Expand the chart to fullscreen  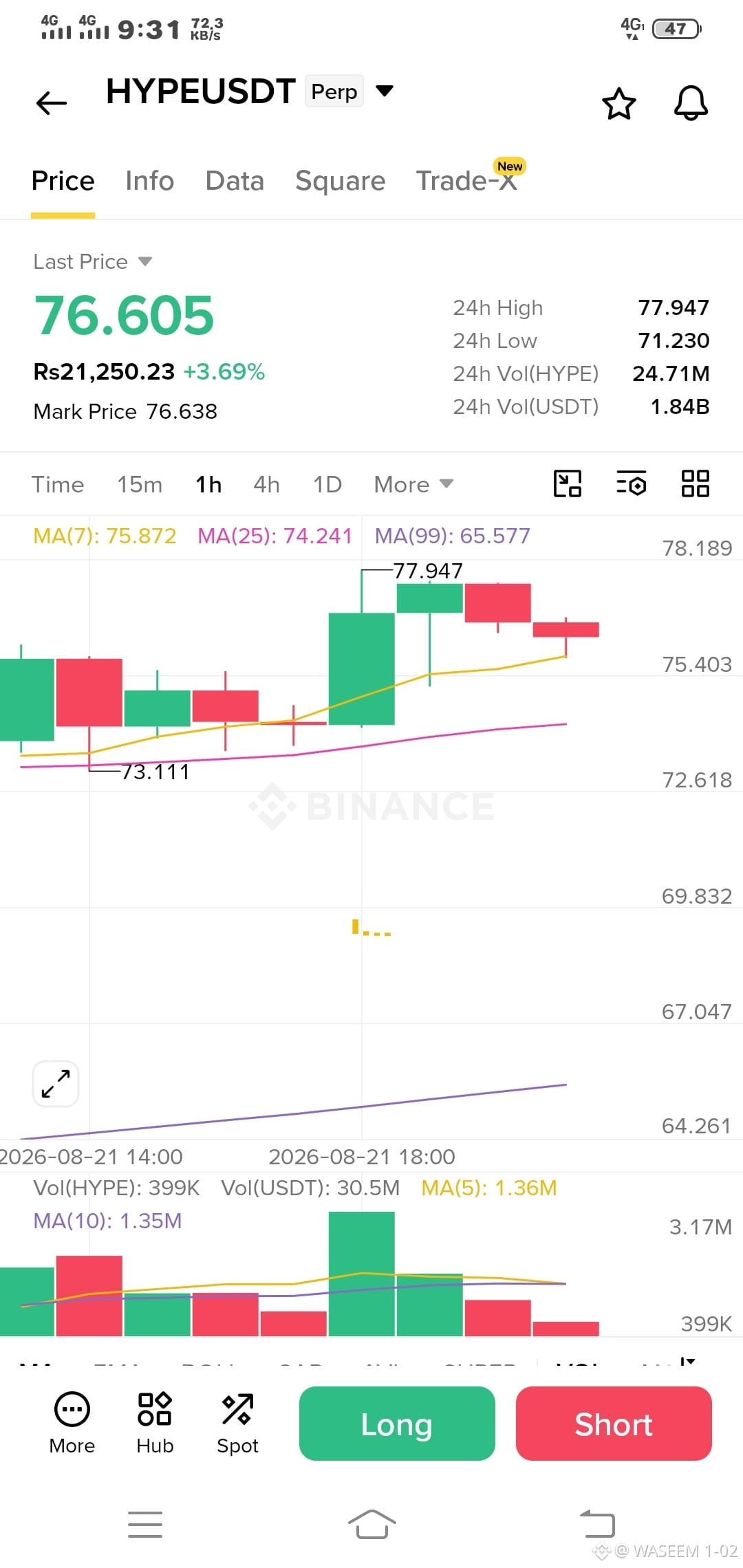[56, 1084]
